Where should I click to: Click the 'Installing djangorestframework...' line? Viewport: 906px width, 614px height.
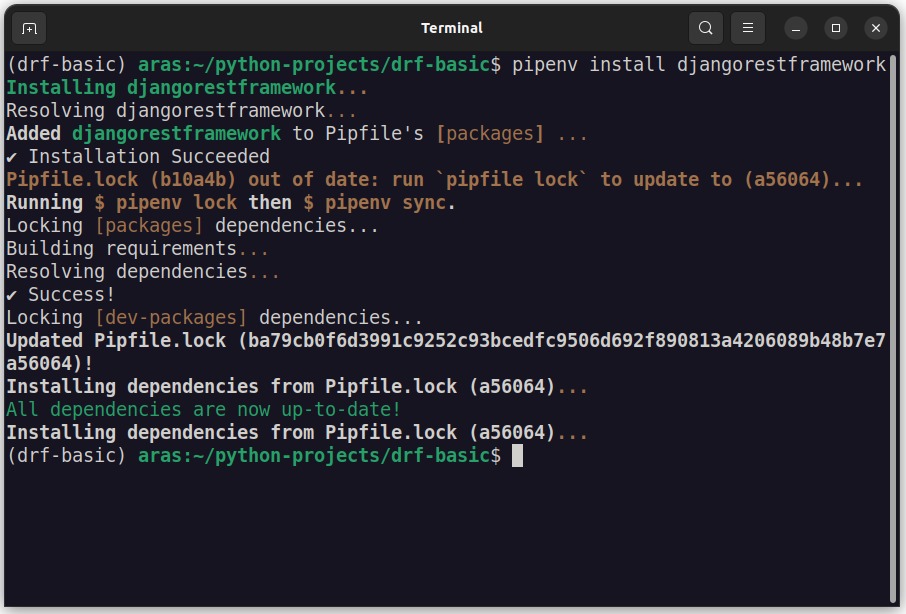[x=187, y=88]
